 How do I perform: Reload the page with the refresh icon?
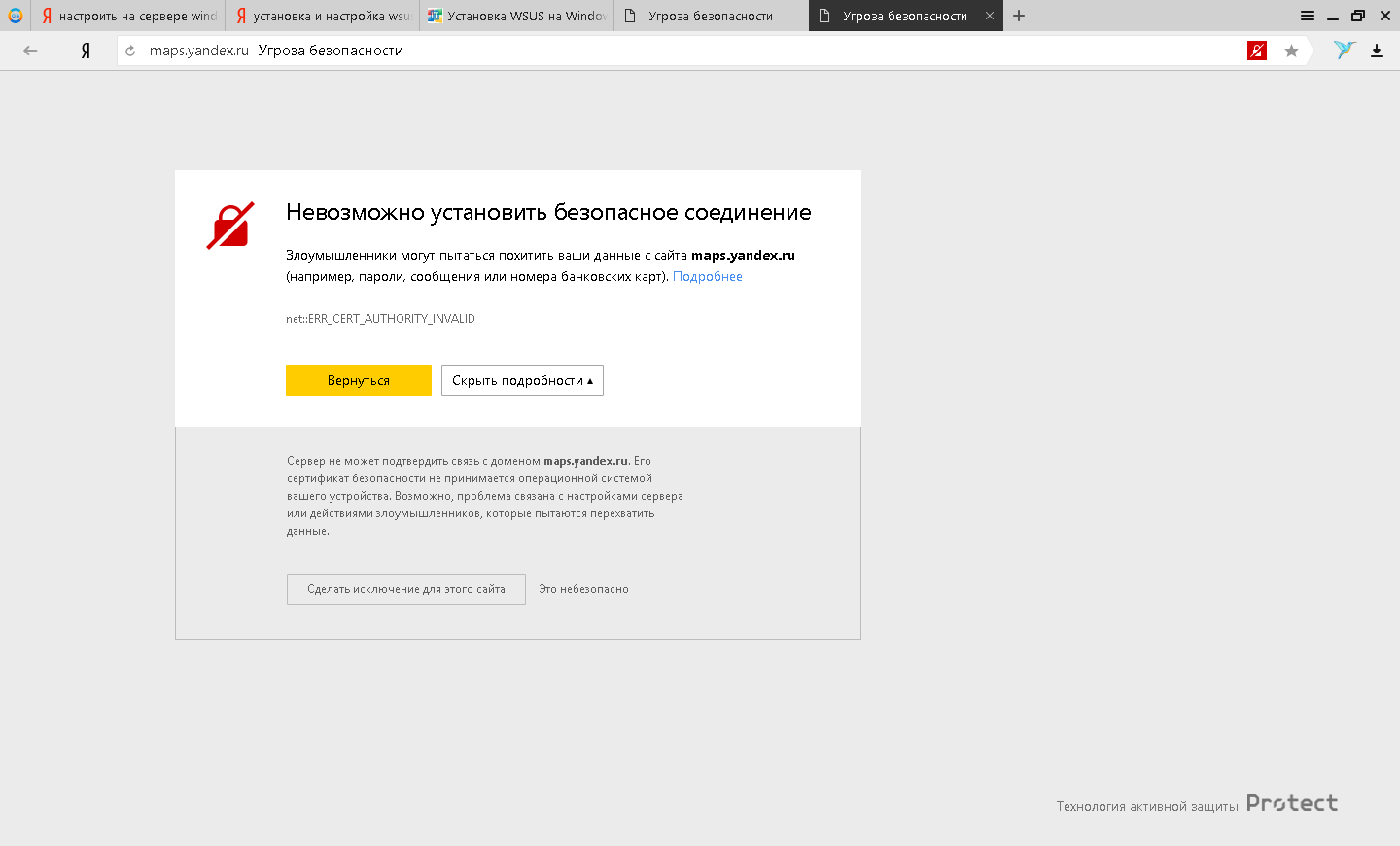[130, 51]
